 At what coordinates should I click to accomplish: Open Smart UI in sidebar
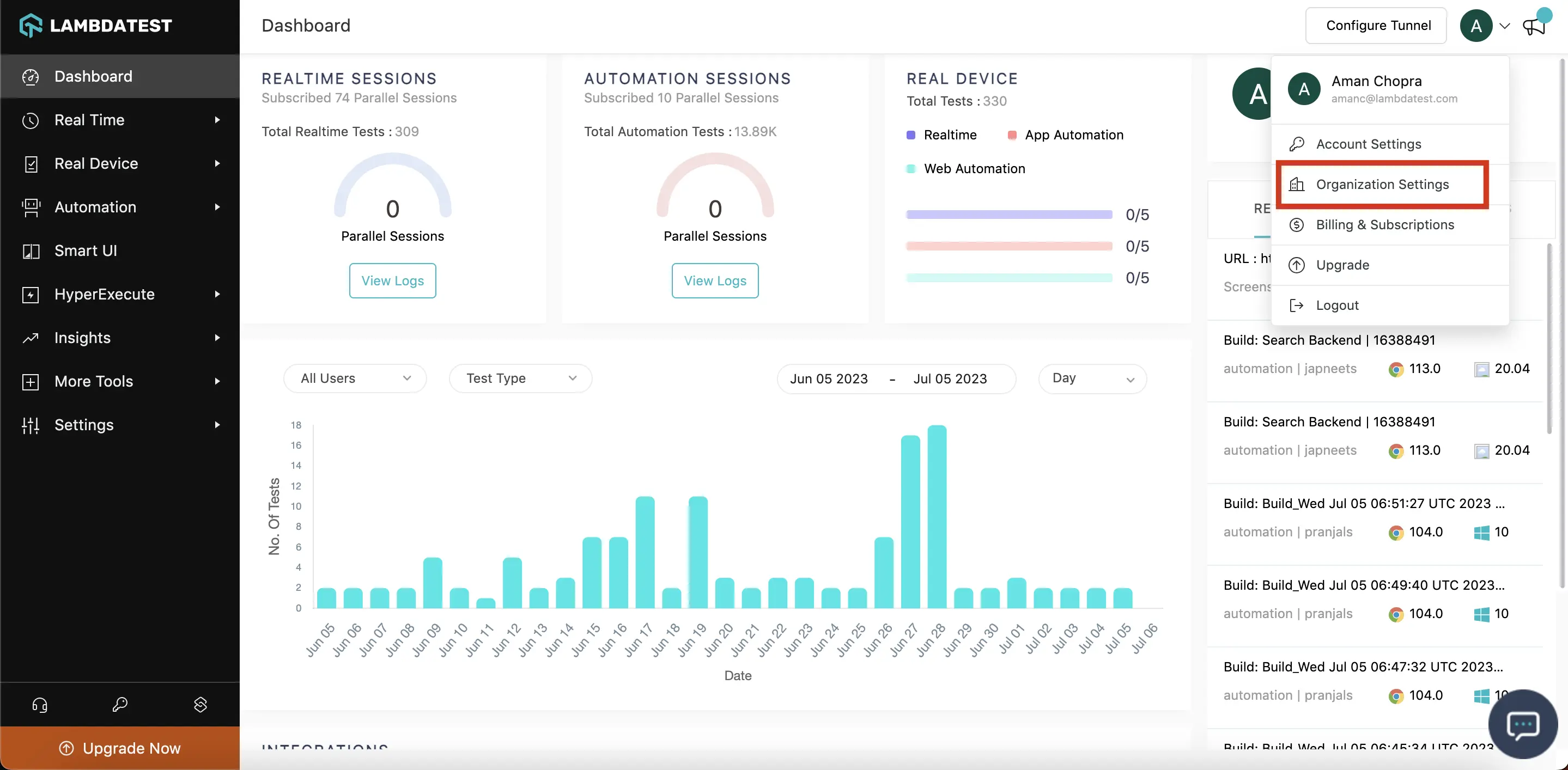pos(120,251)
